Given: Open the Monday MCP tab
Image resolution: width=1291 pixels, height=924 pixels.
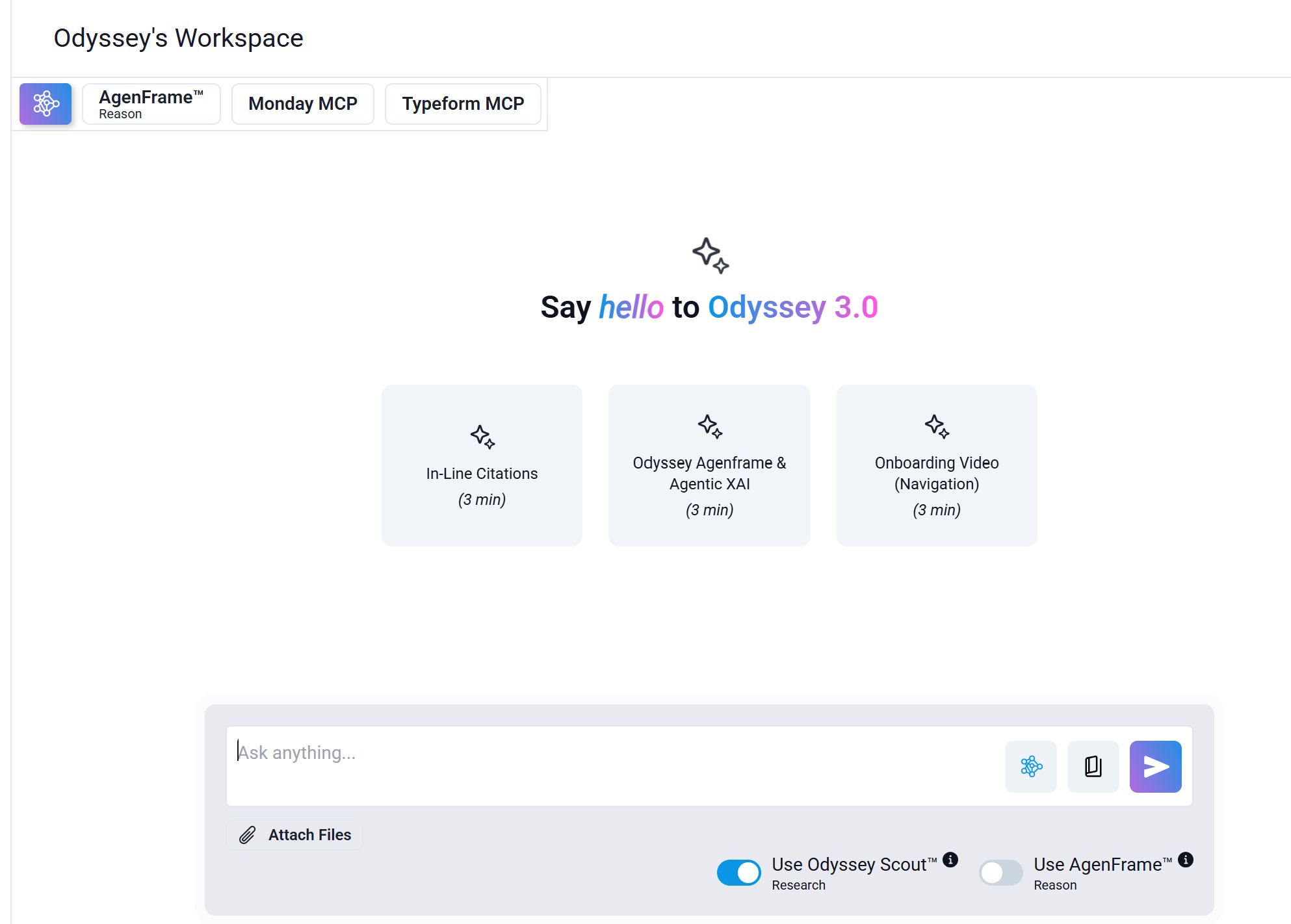Looking at the screenshot, I should 303,104.
